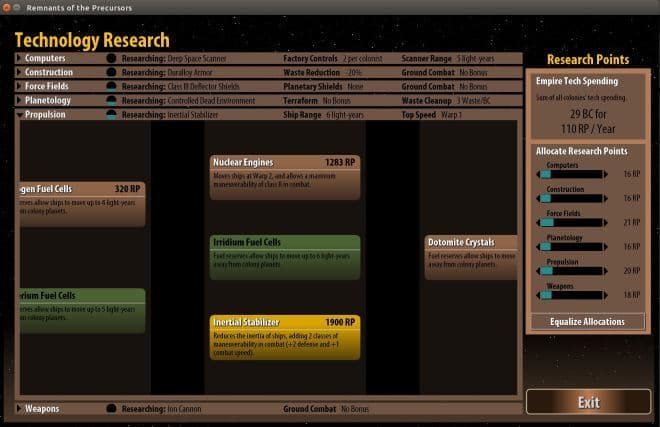
Task: Click the Irridium Fuel Cells card
Action: tap(285, 257)
